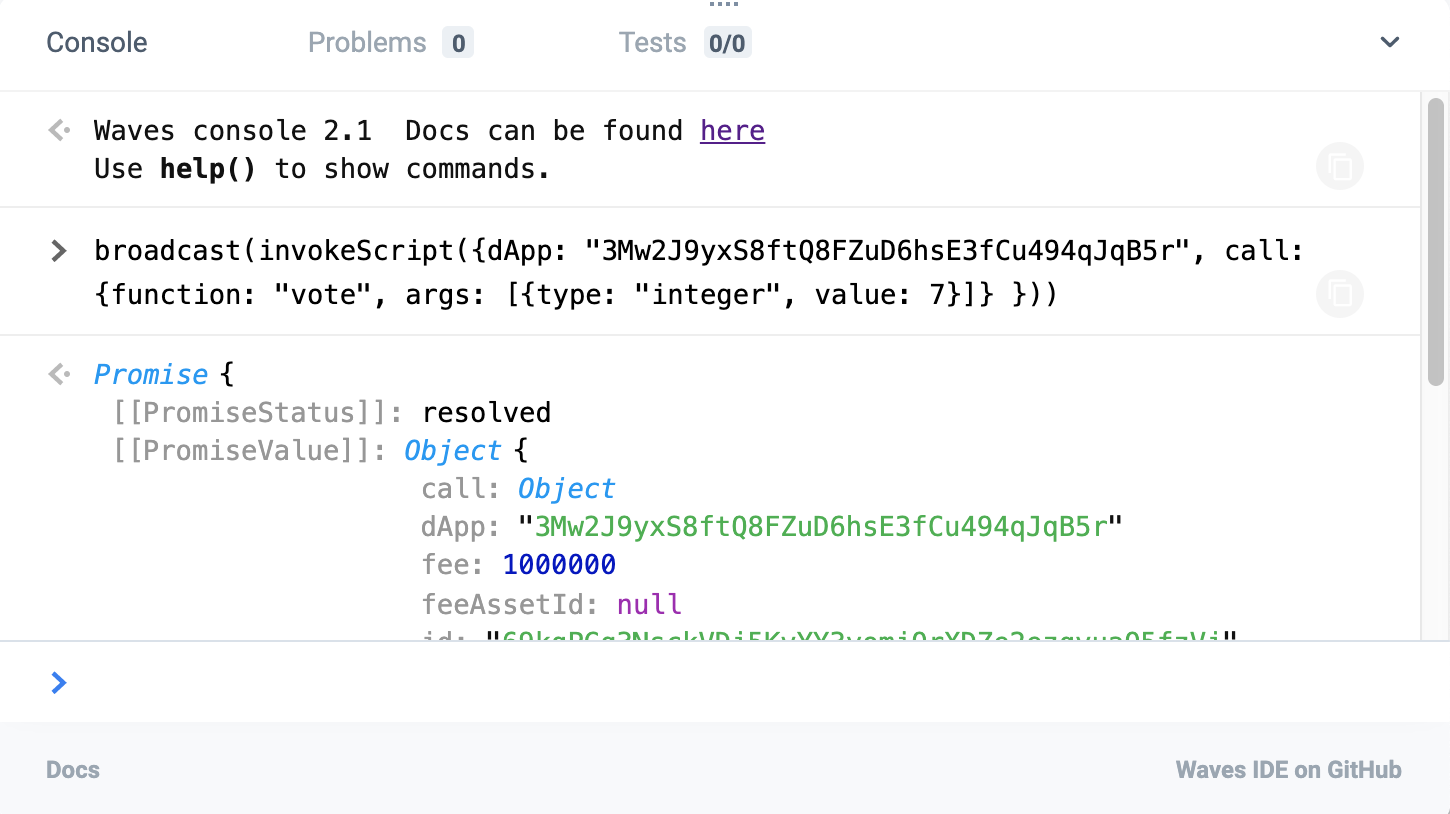1450x814 pixels.
Task: Open the Console tab
Action: pyautogui.click(x=97, y=43)
